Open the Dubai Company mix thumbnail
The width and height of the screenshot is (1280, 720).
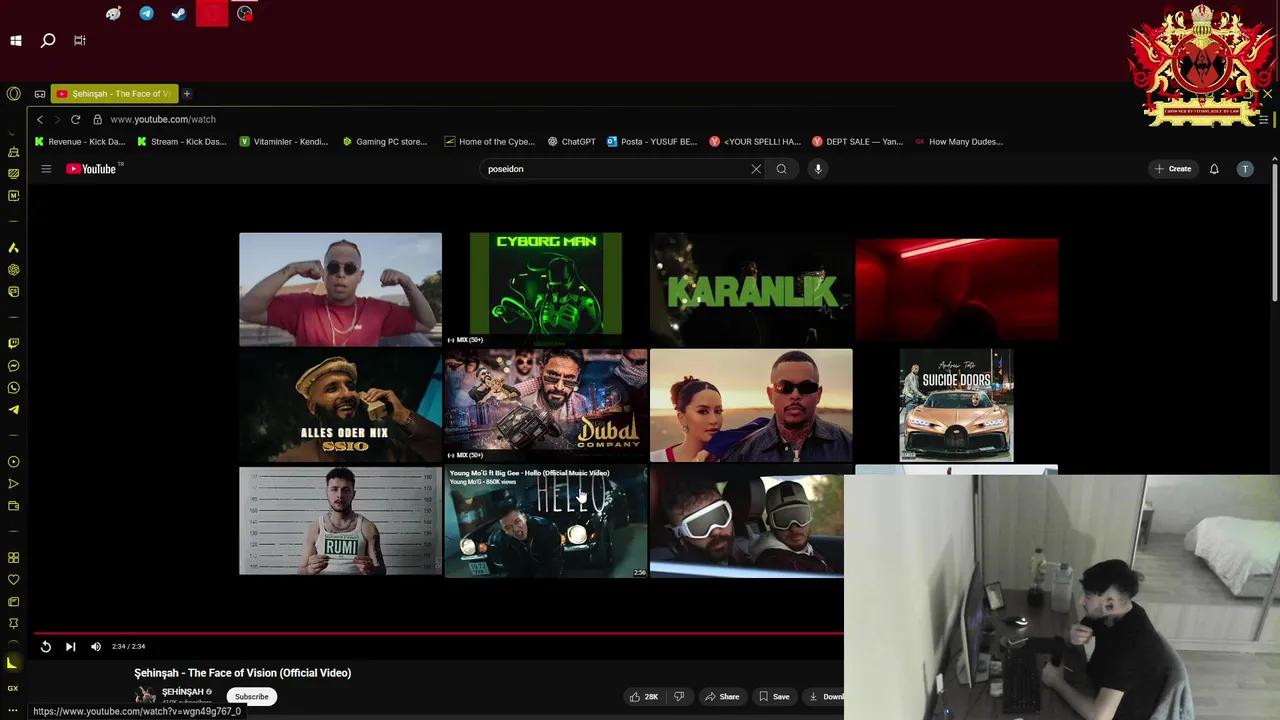click(x=546, y=404)
